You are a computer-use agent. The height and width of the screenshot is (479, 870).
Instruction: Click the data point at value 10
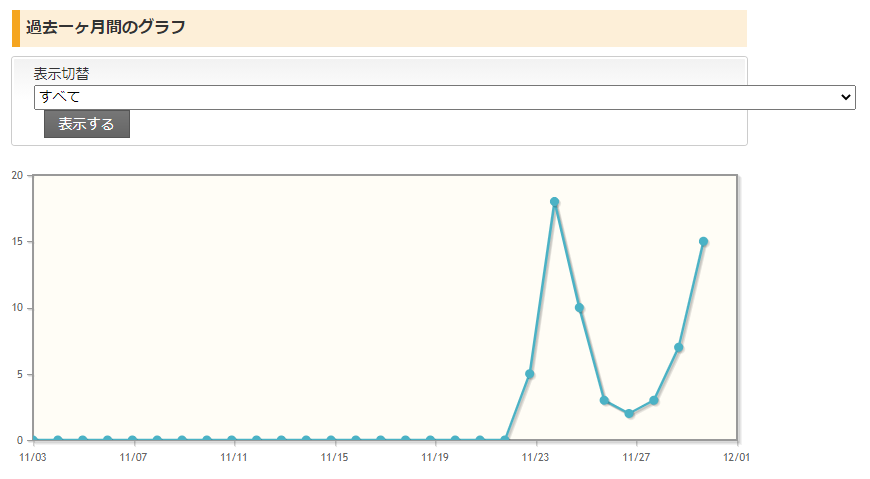(x=579, y=308)
